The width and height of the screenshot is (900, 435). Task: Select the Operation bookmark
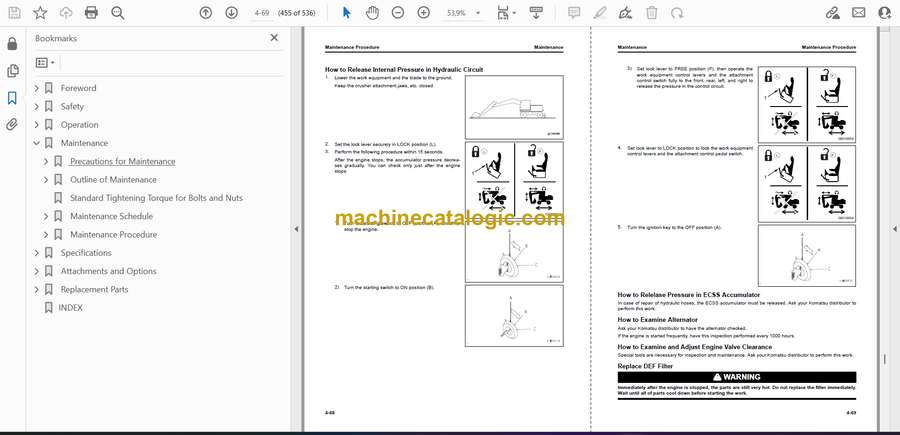click(x=79, y=125)
